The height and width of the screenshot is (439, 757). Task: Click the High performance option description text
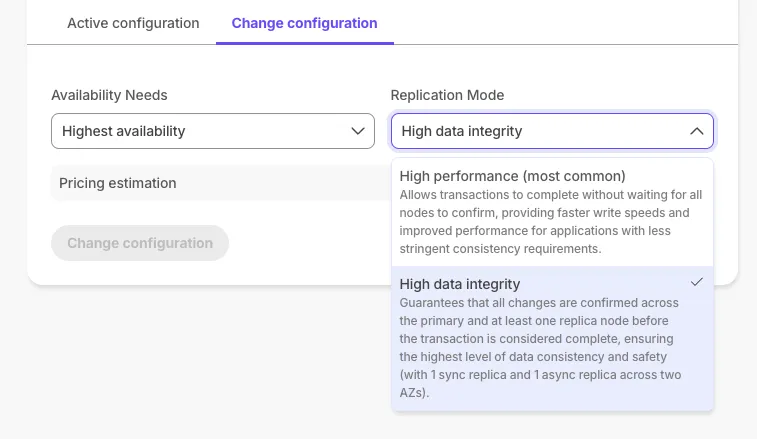pyautogui.click(x=551, y=222)
